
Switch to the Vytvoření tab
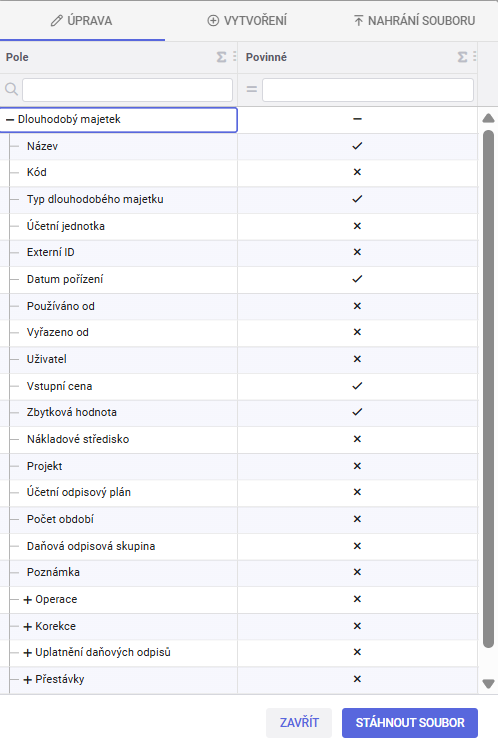click(247, 20)
